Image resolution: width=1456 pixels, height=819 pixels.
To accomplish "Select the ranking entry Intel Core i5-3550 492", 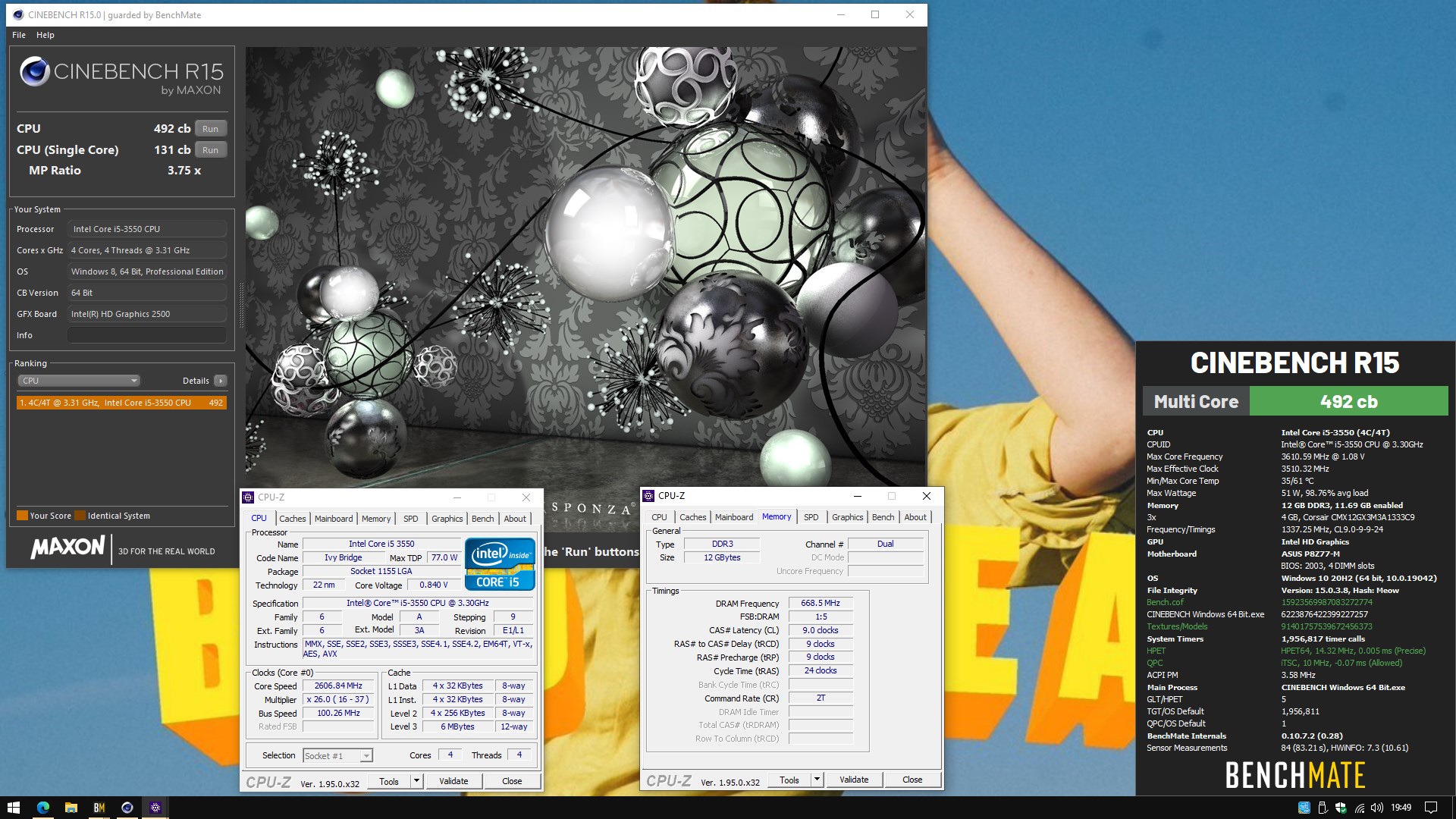I will point(121,403).
